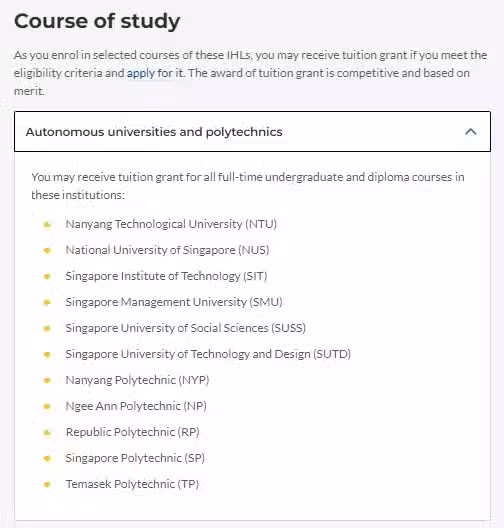The width and height of the screenshot is (504, 528).
Task: Select the Course of study heading
Action: coord(97,22)
